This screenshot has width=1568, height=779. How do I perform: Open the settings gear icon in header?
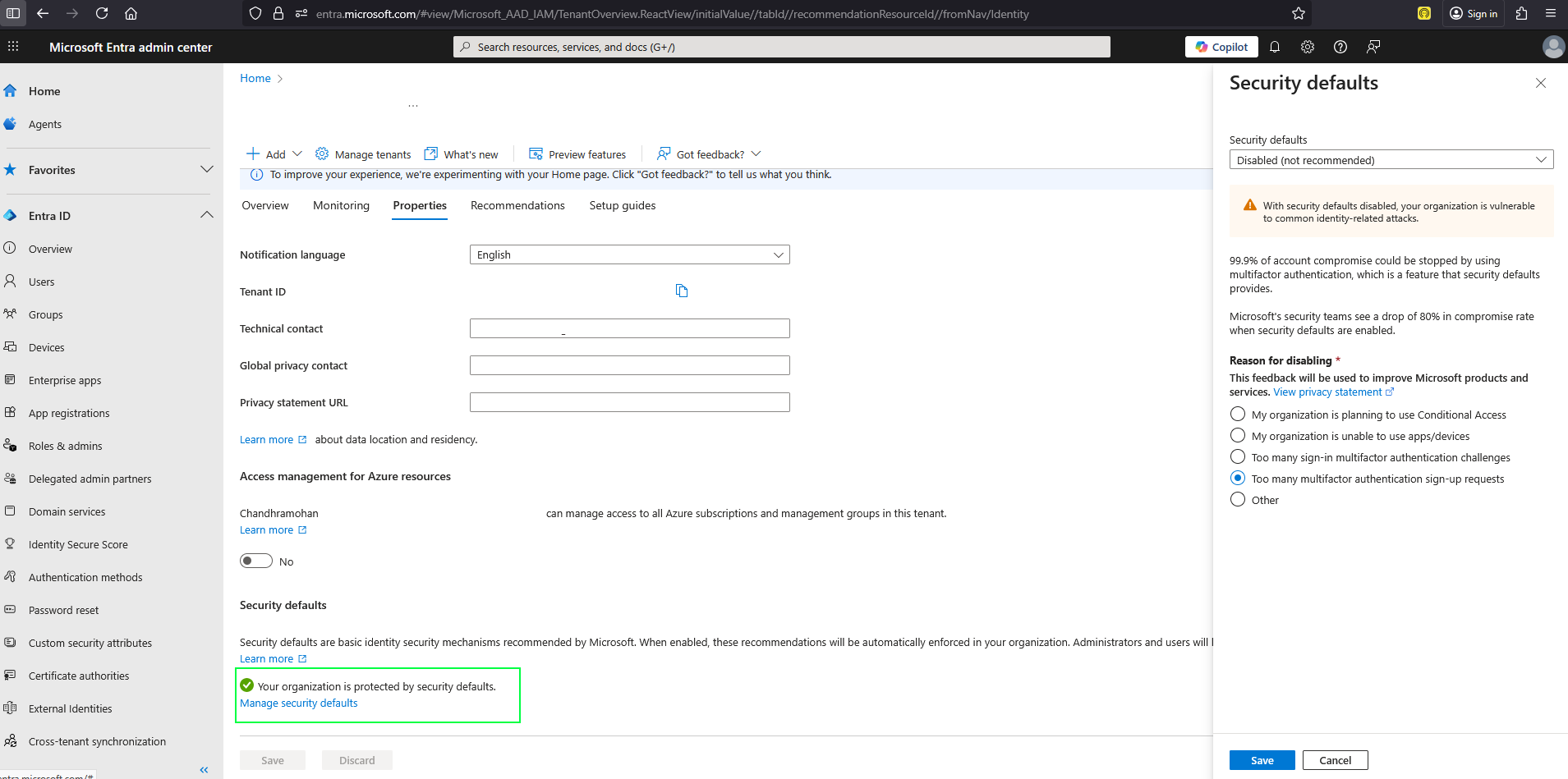click(1308, 47)
